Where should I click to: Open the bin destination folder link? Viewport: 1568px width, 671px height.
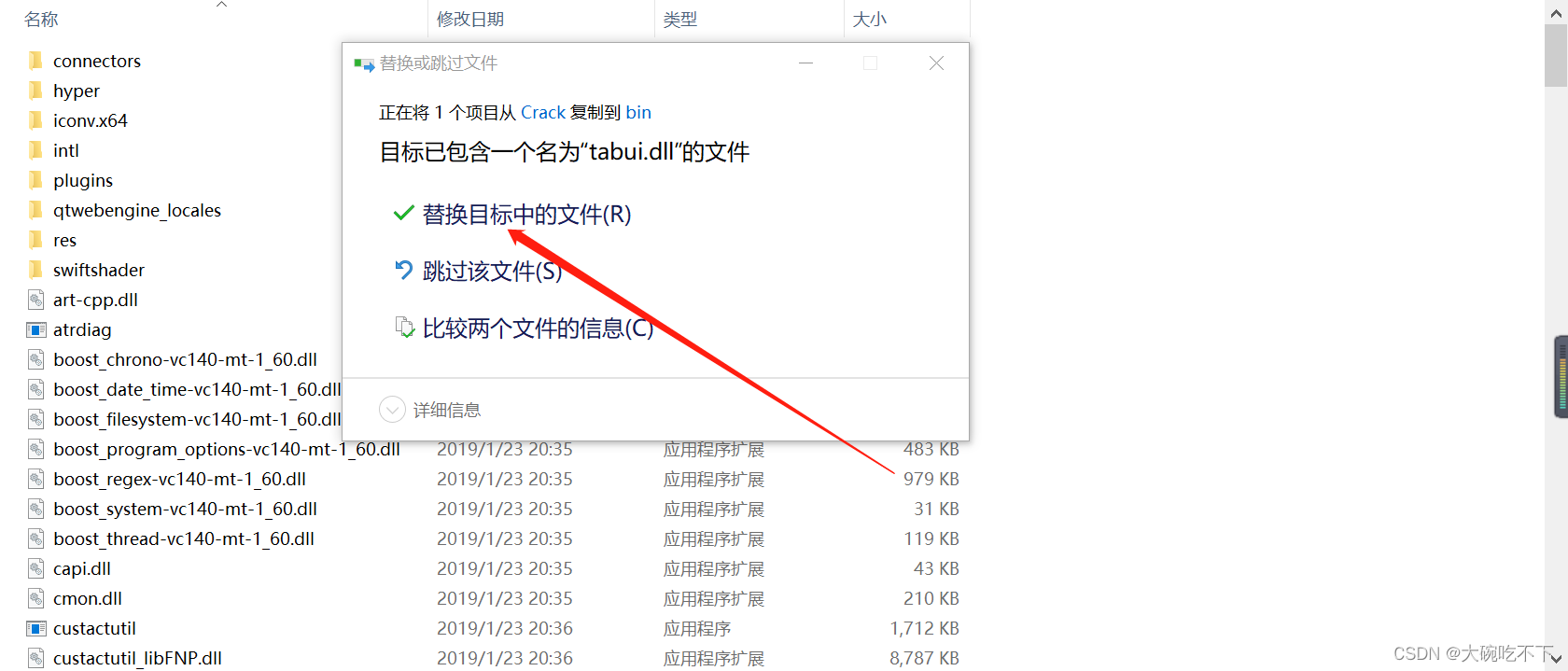[638, 113]
